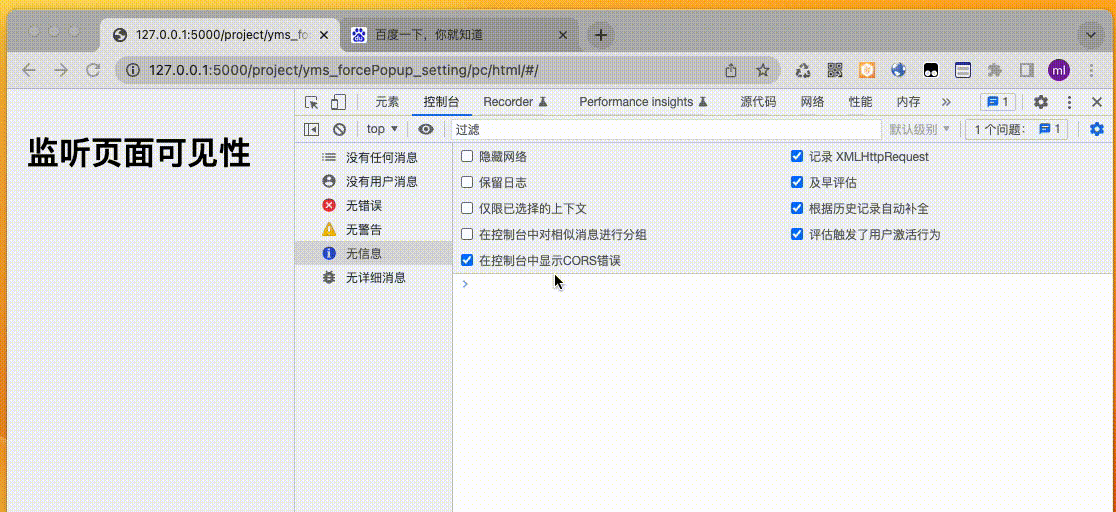Bookmark this page with star icon

(763, 70)
